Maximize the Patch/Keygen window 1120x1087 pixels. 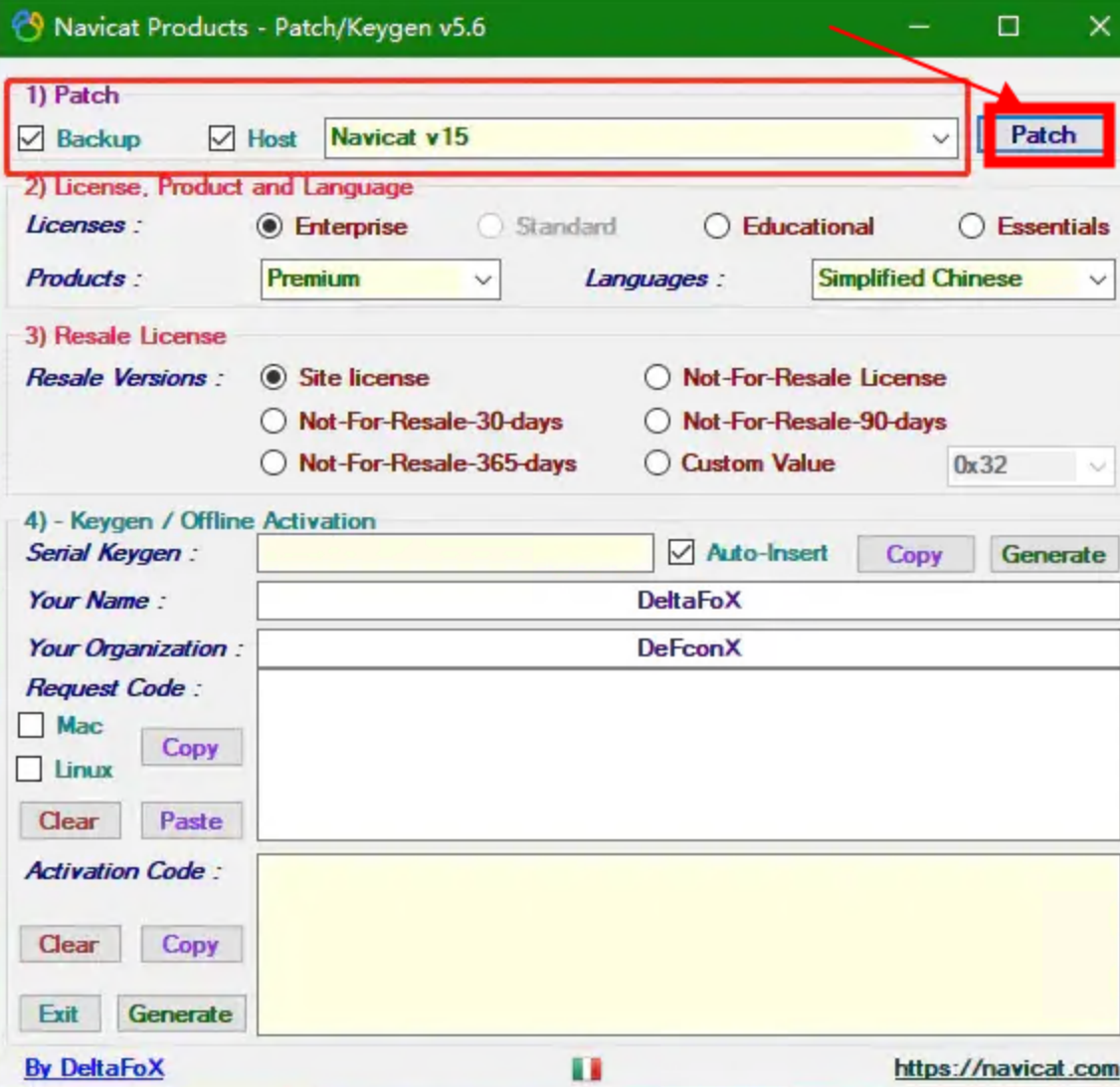(x=1008, y=27)
